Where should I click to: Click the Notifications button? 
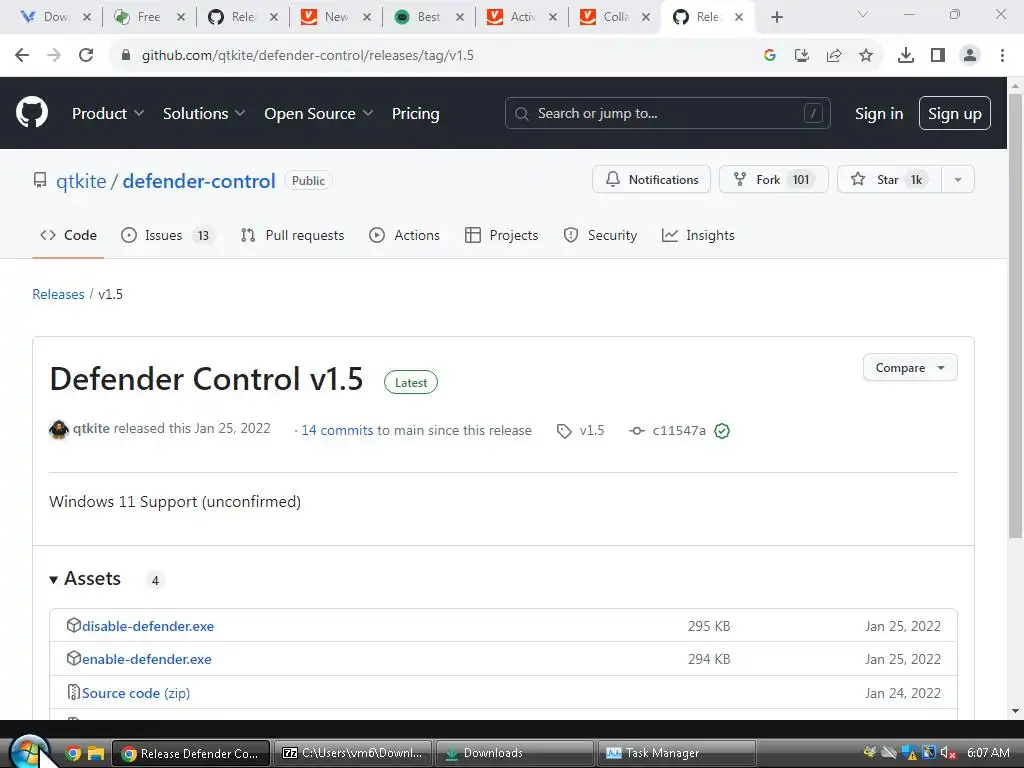click(x=652, y=180)
